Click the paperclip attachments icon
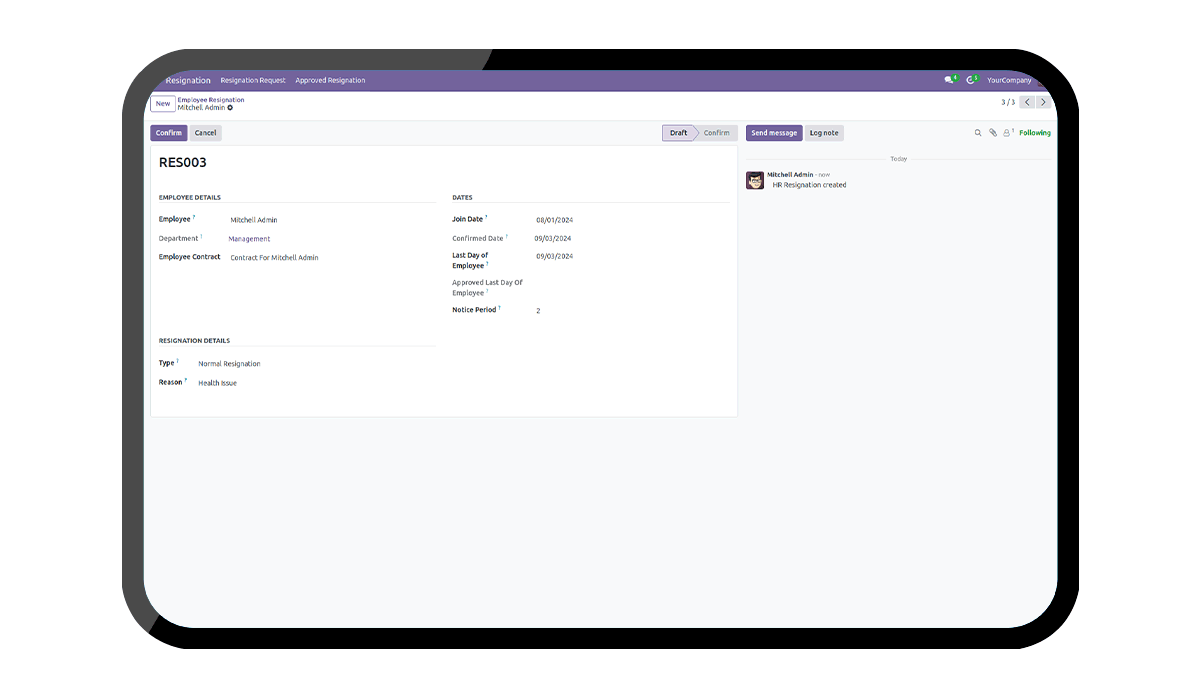The image size is (1200, 697). click(x=993, y=133)
